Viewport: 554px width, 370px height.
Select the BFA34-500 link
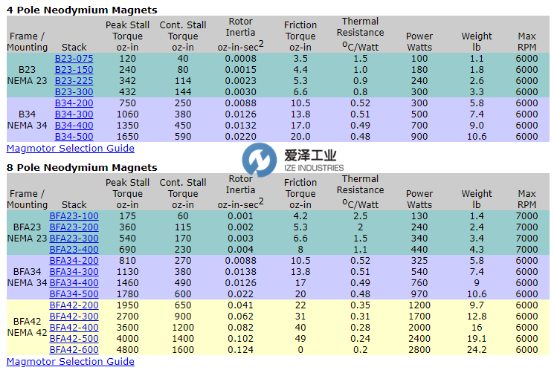74,294
